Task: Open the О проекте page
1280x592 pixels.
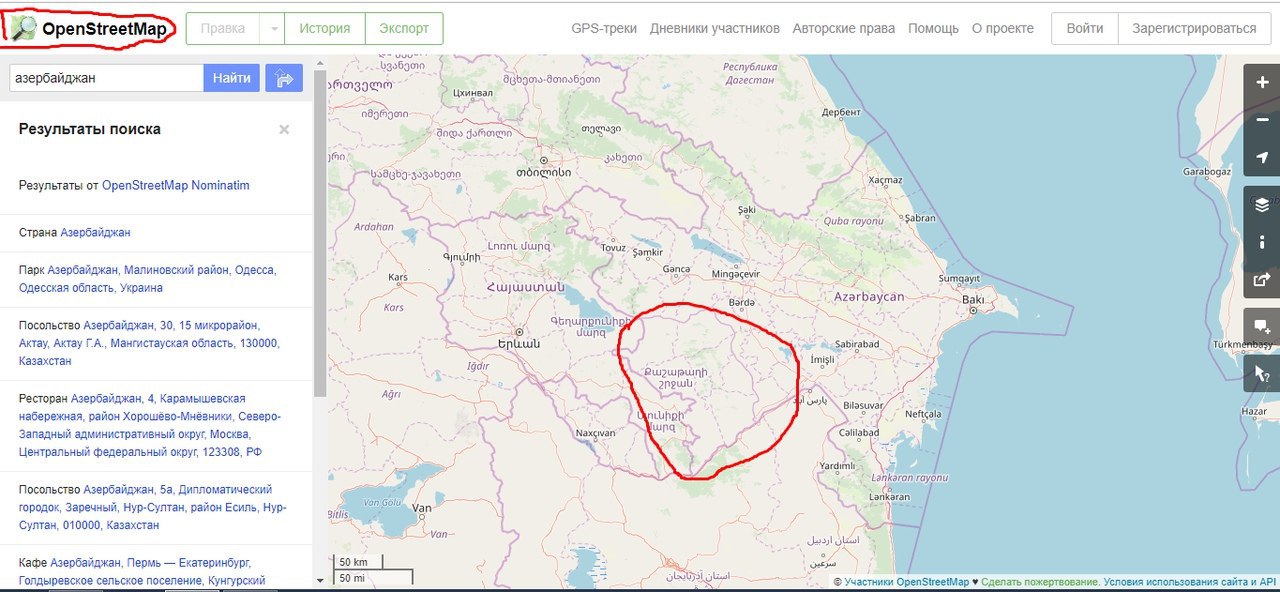Action: [1003, 29]
